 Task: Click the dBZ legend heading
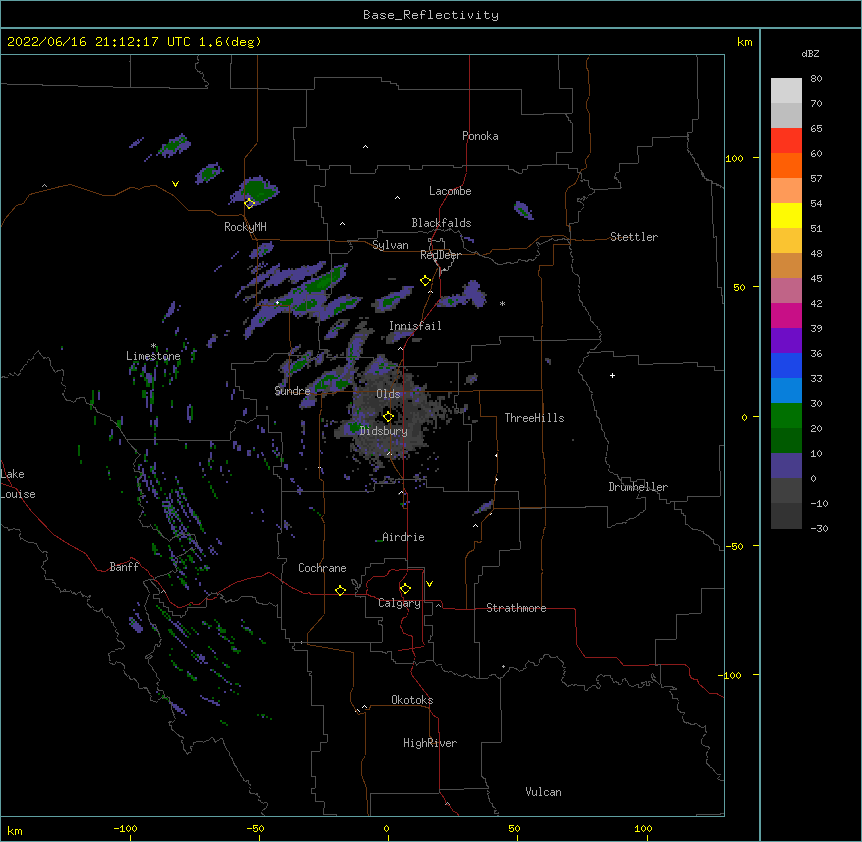[810, 53]
